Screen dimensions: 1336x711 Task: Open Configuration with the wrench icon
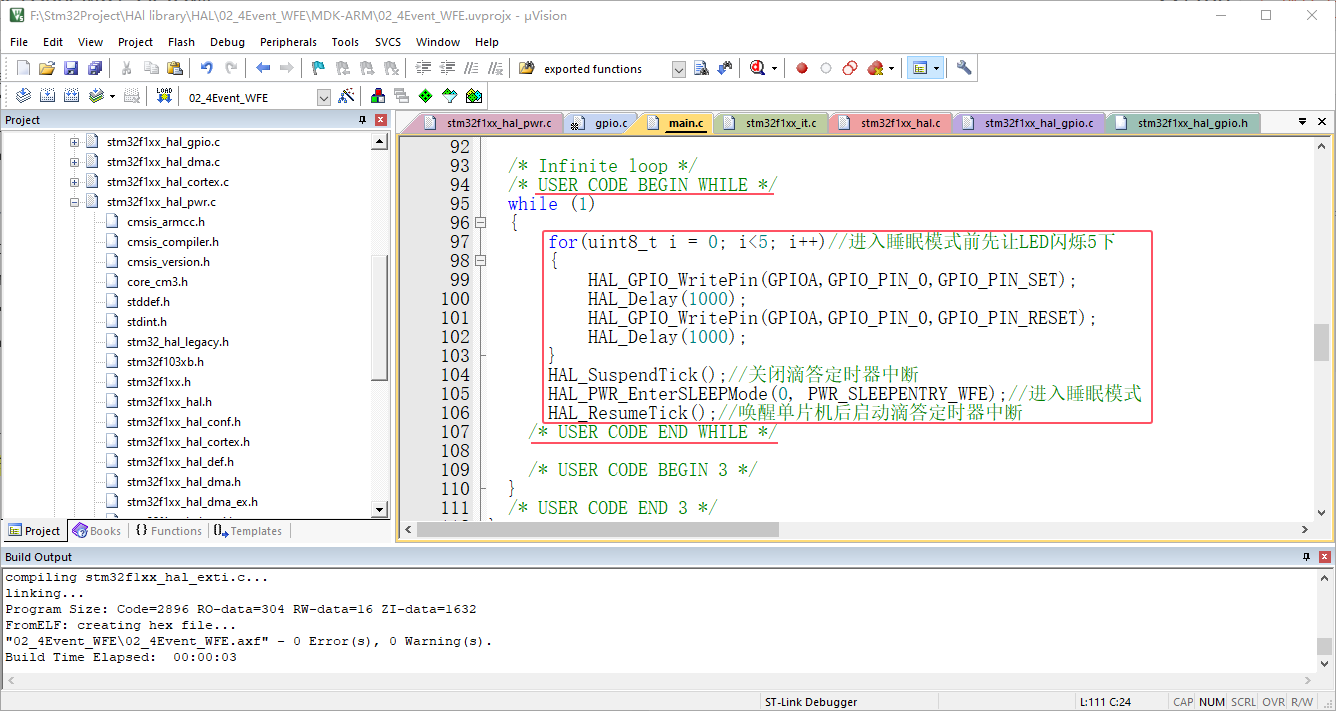pyautogui.click(x=964, y=68)
